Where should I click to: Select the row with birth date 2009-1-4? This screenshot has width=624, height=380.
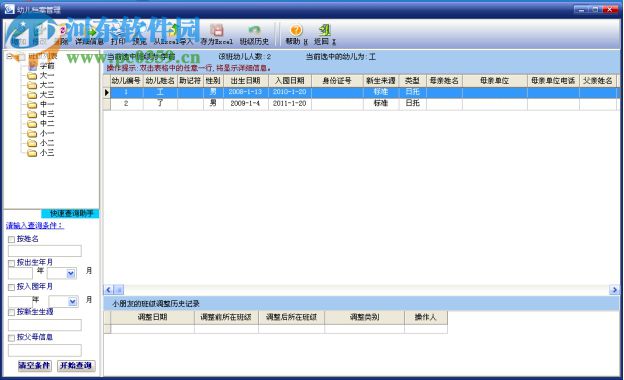click(361, 103)
